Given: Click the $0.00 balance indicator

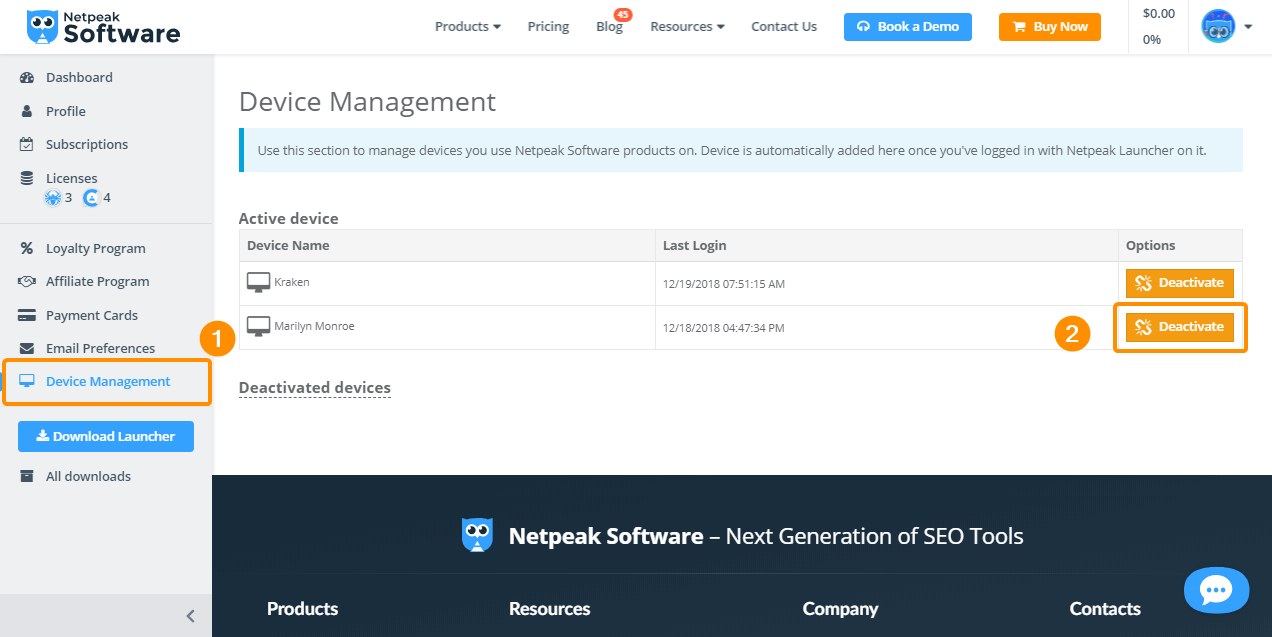Looking at the screenshot, I should (x=1158, y=14).
